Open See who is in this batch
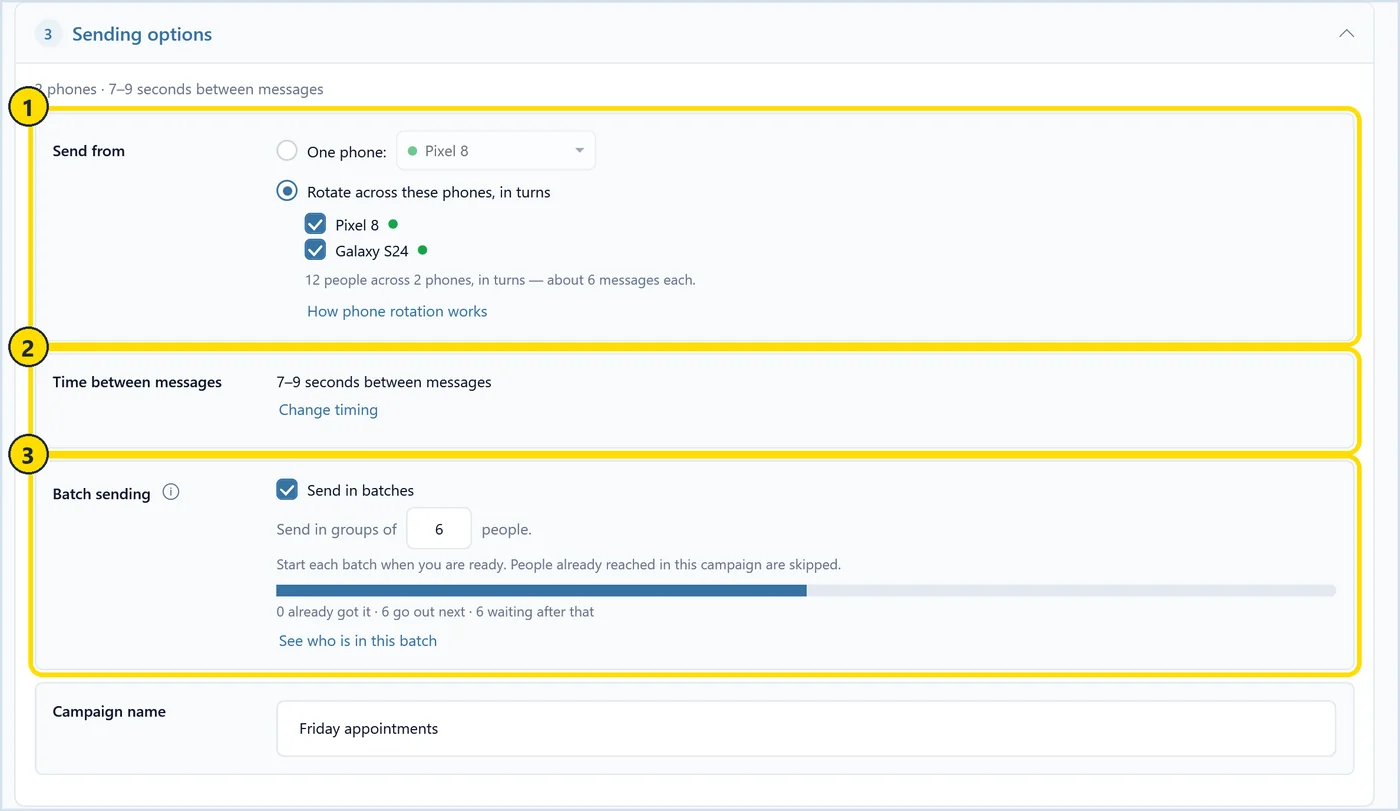 pos(358,641)
